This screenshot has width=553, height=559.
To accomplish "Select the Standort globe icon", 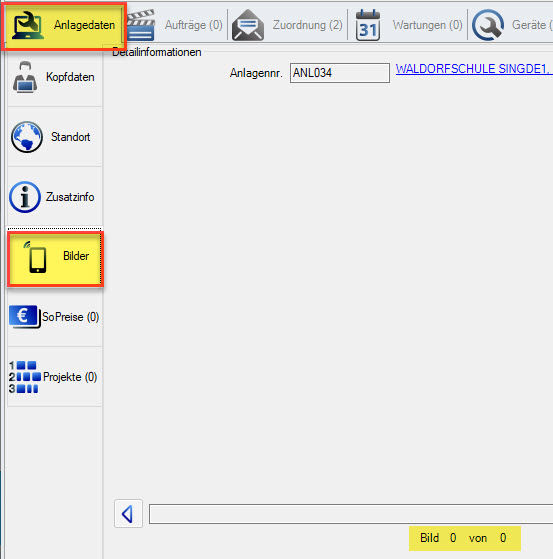I will 27,137.
